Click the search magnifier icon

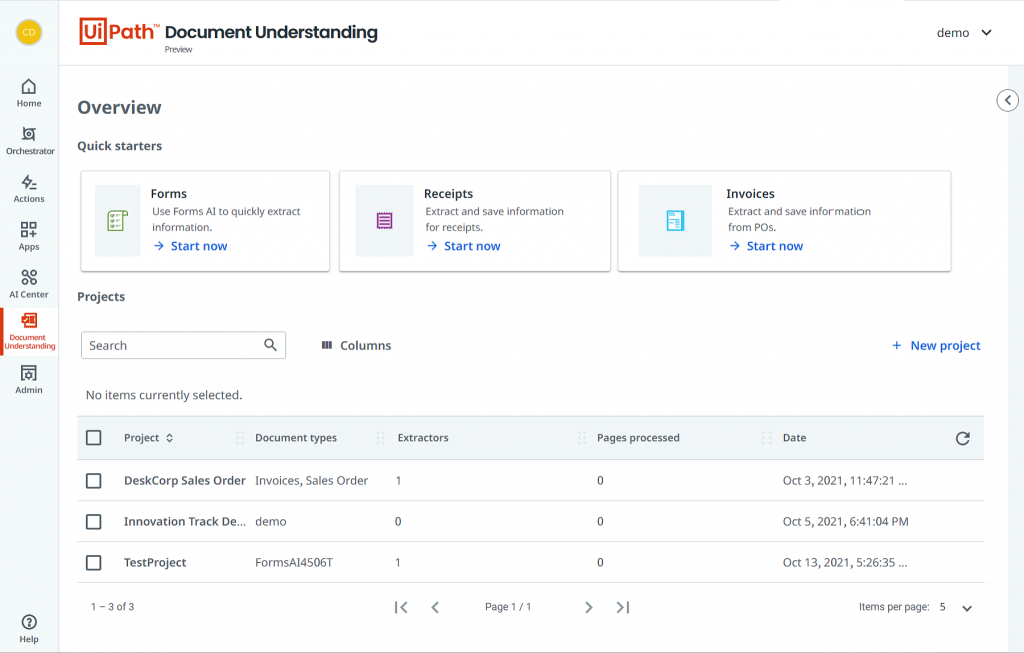point(270,345)
